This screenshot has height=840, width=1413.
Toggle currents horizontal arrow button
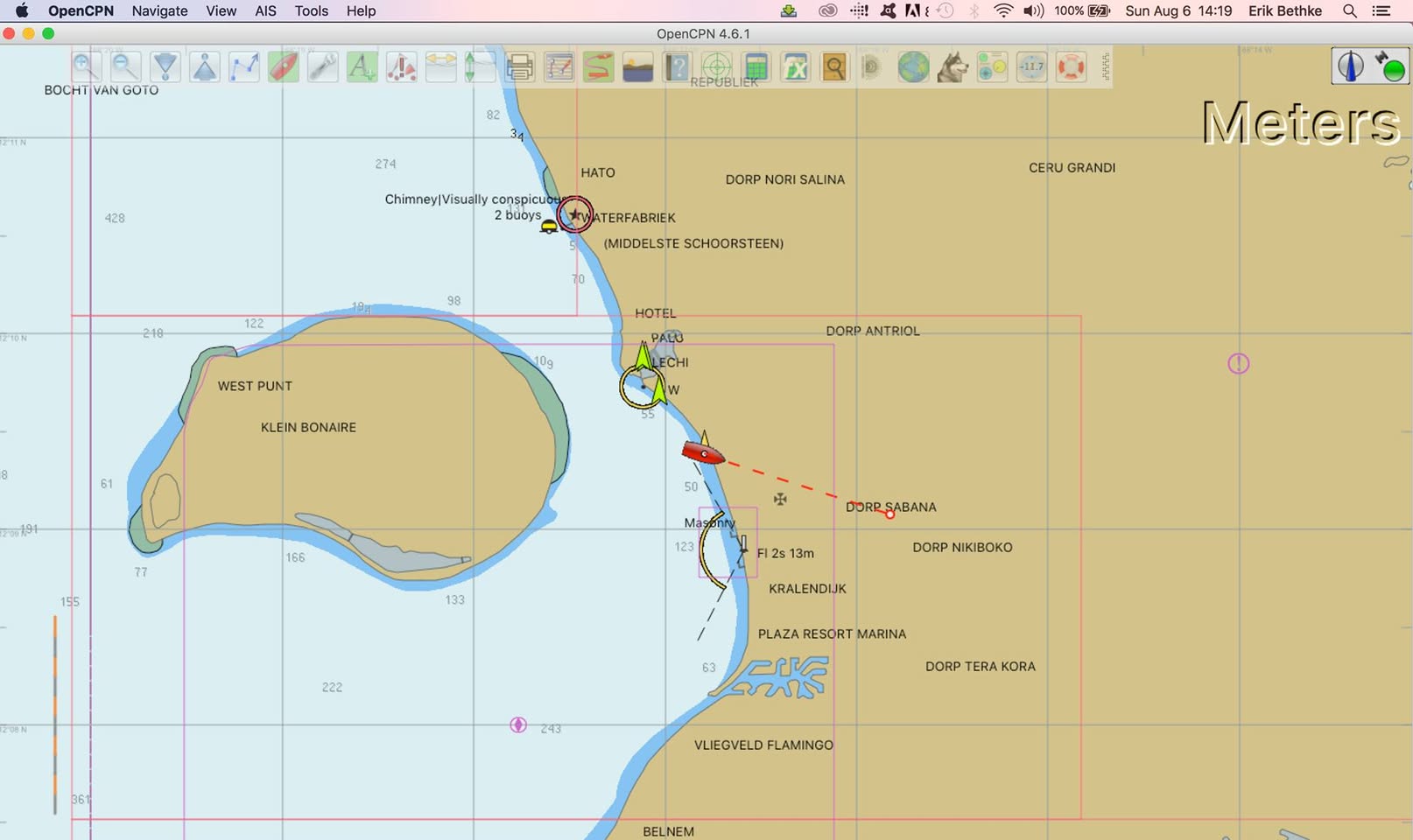pos(440,66)
